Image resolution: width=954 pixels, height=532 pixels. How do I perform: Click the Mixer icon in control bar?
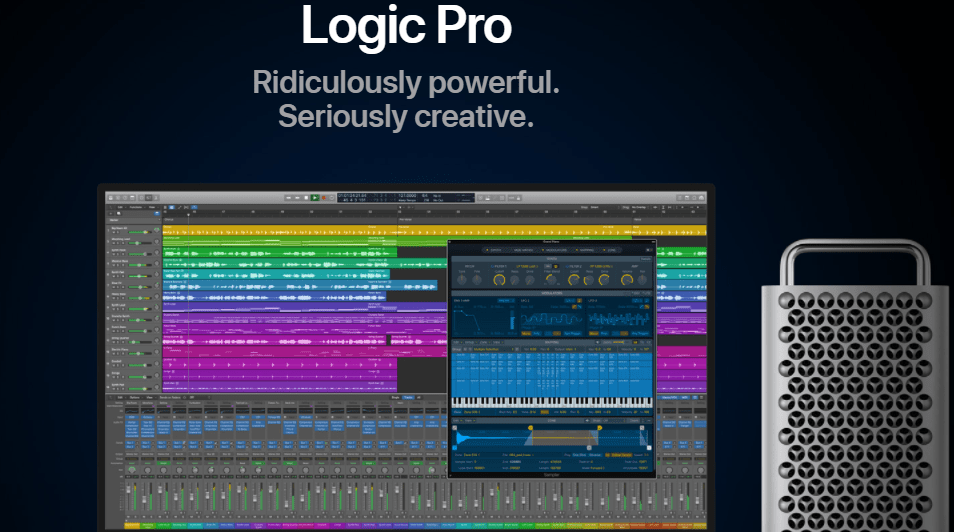click(x=149, y=198)
